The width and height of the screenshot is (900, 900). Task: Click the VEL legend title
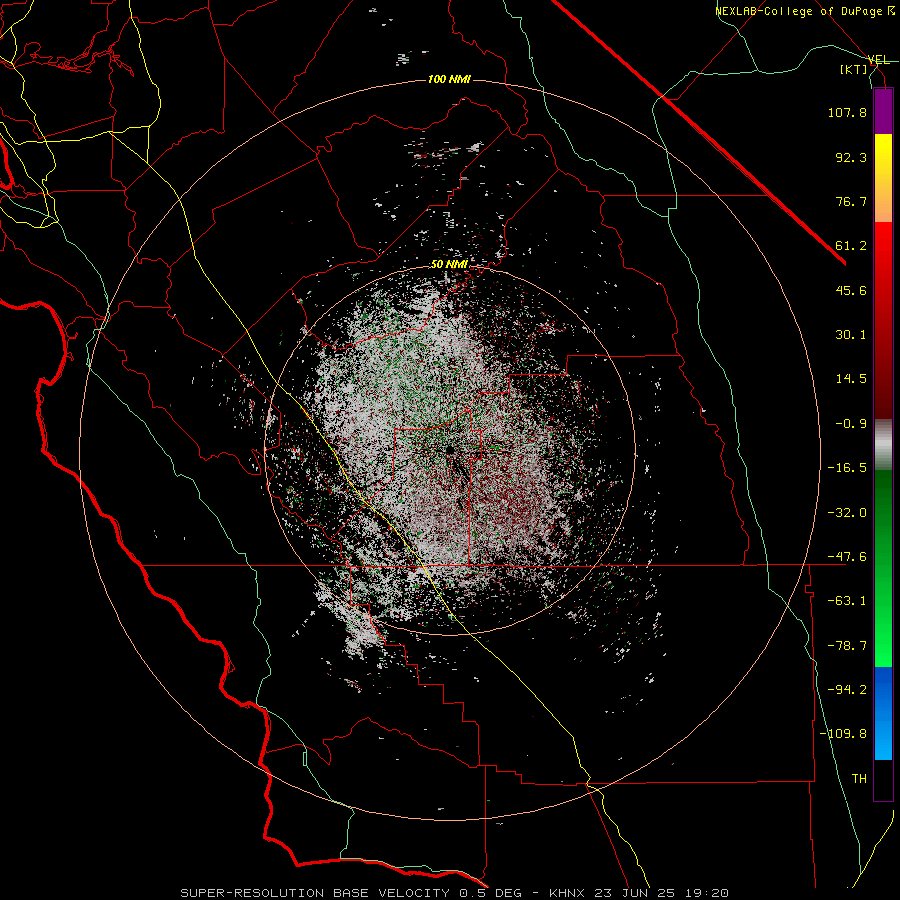click(878, 60)
